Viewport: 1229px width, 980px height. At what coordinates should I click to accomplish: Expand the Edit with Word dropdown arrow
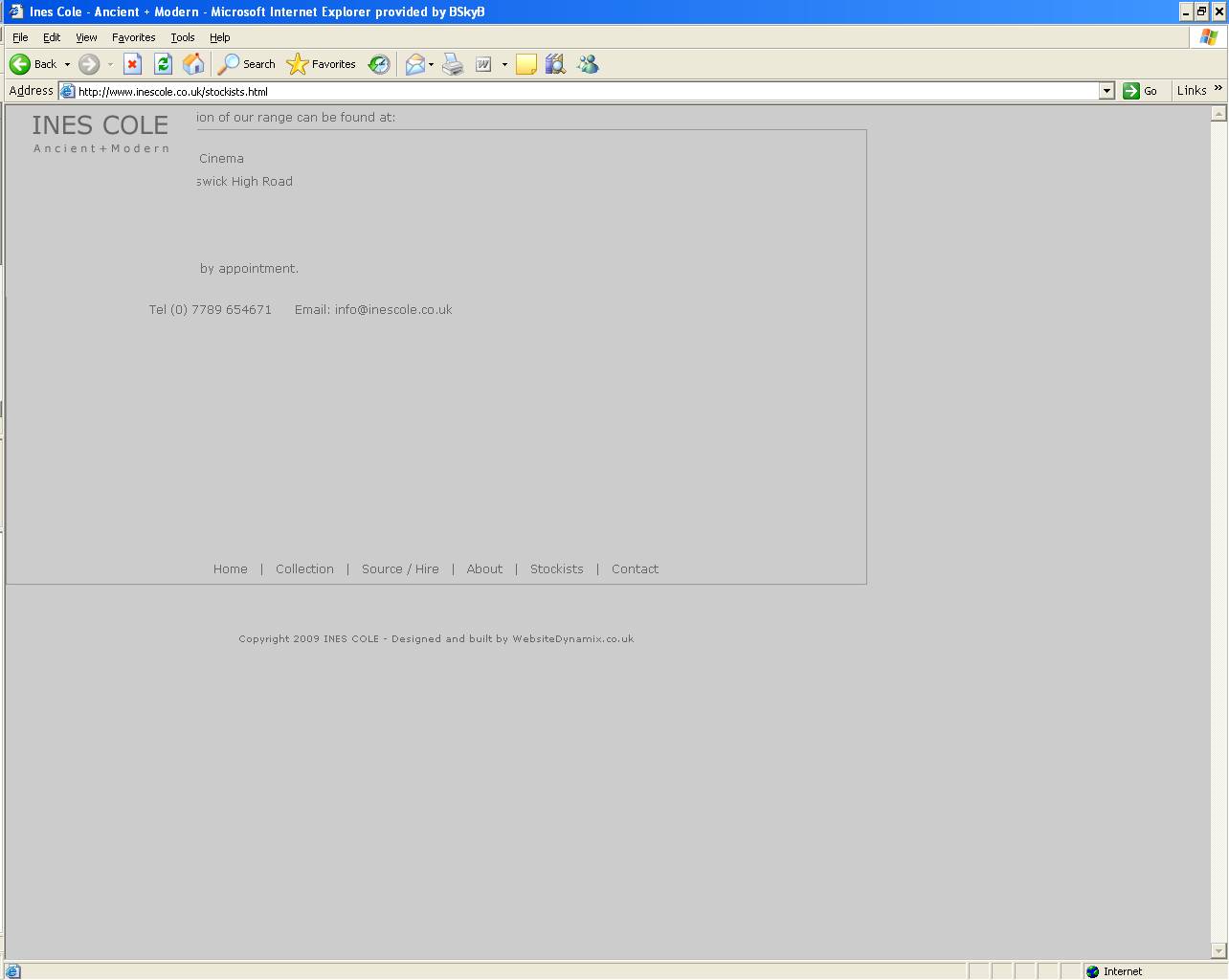pos(504,64)
